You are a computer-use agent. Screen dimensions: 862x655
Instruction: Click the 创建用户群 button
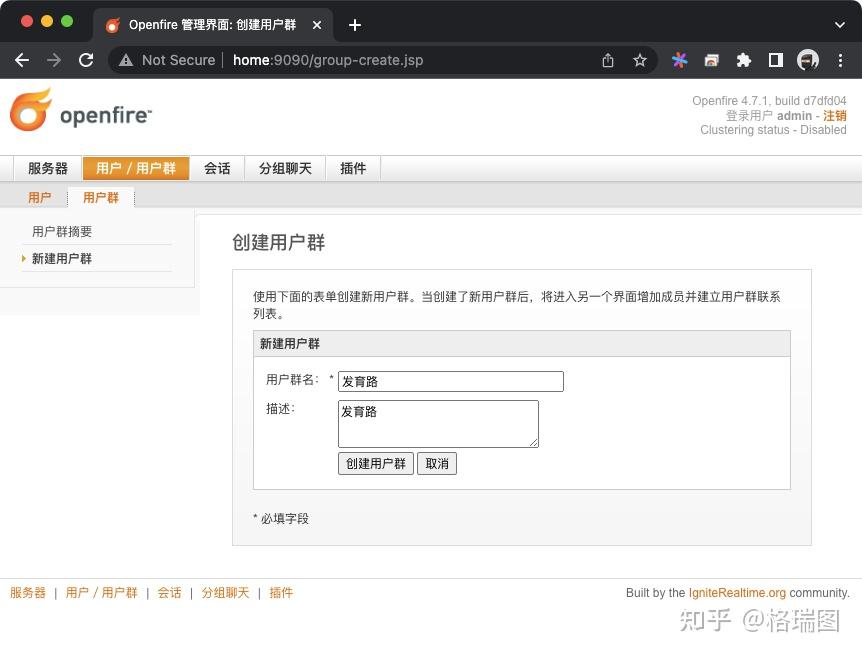[x=375, y=463]
